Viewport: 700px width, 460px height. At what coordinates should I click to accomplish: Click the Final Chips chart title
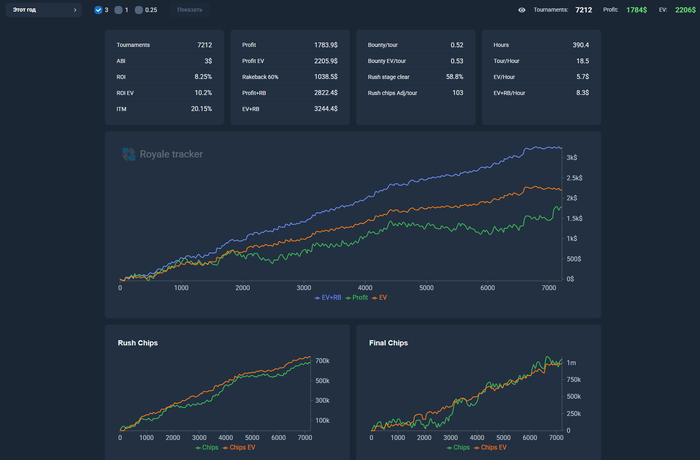point(388,343)
